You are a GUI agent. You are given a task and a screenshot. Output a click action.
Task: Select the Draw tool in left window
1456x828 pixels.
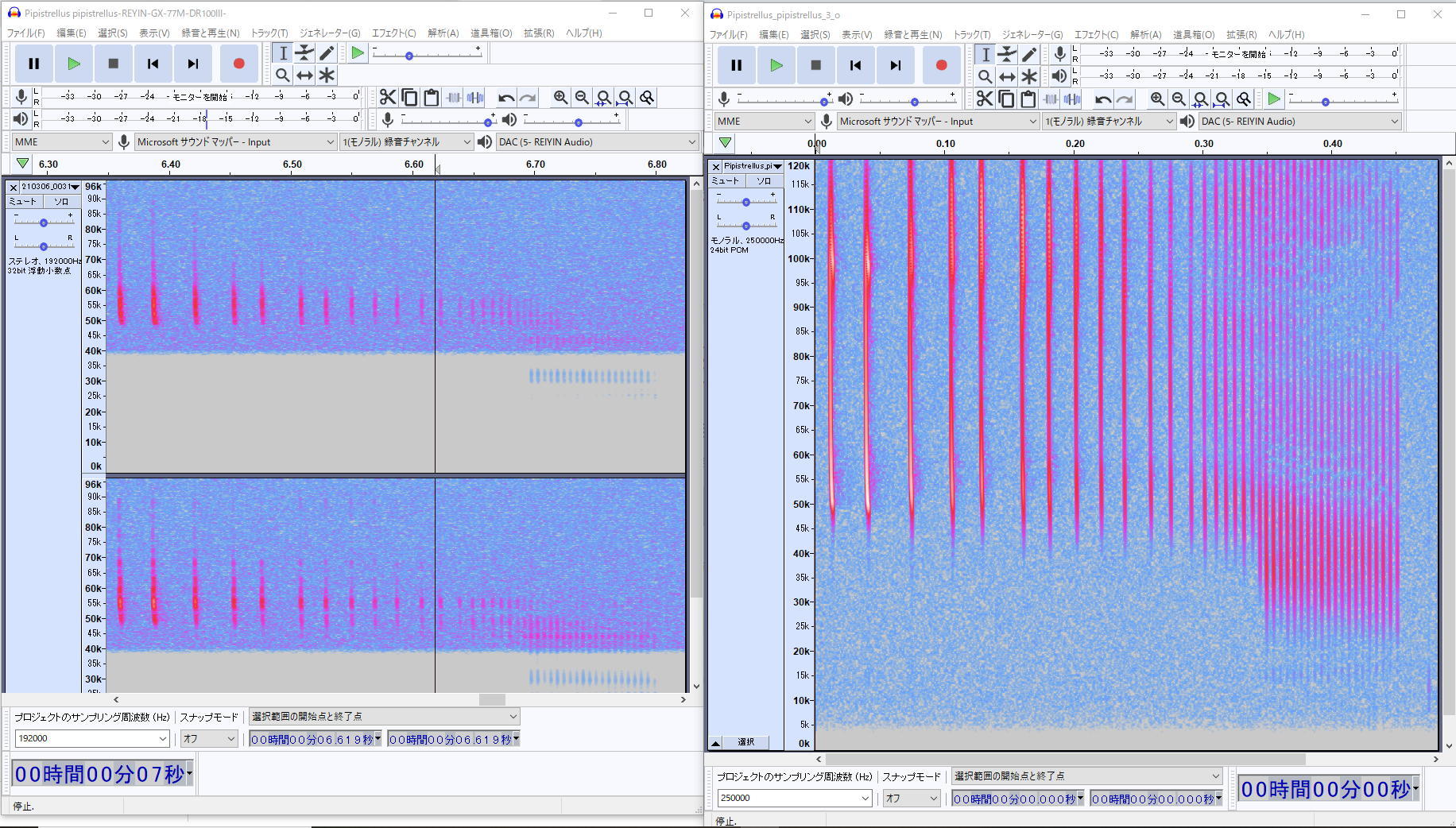coord(327,52)
